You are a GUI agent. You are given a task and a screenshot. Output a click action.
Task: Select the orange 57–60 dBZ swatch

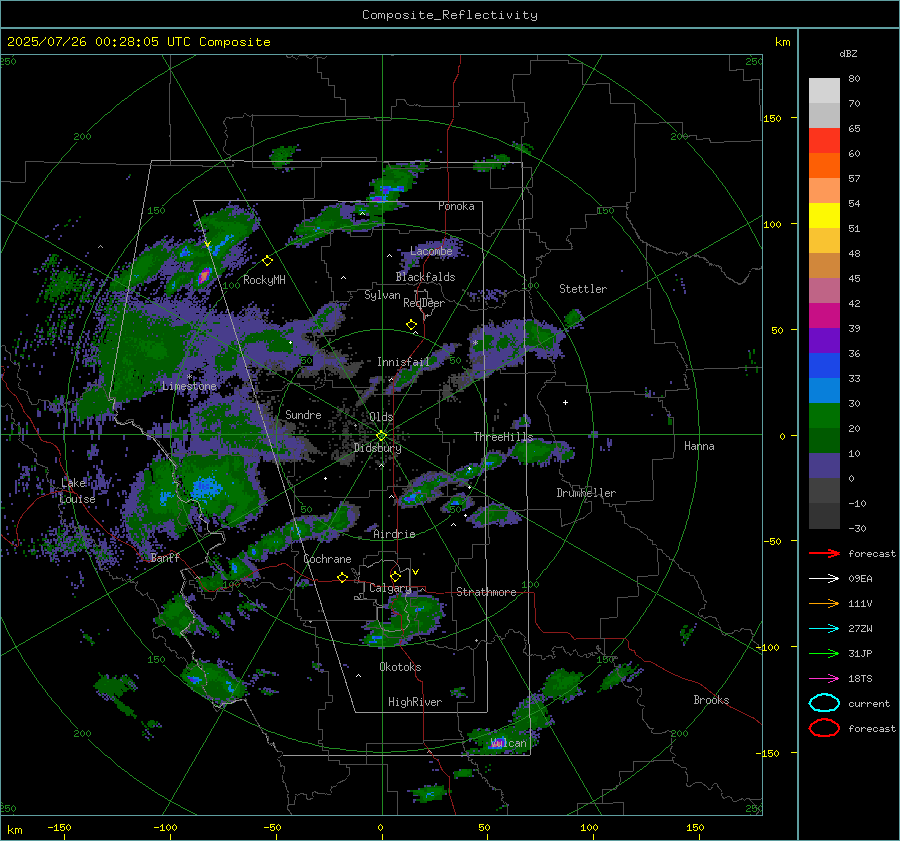click(824, 165)
